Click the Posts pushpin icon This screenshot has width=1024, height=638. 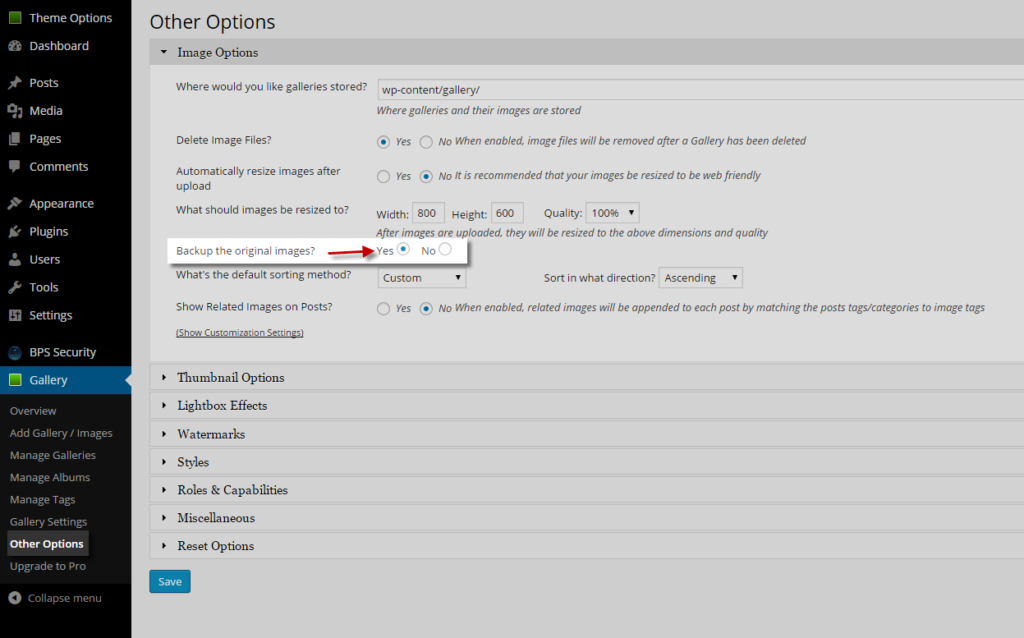tap(15, 83)
